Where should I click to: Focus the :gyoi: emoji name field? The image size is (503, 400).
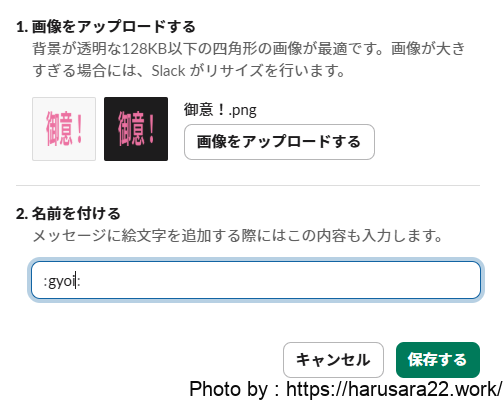coord(256,280)
